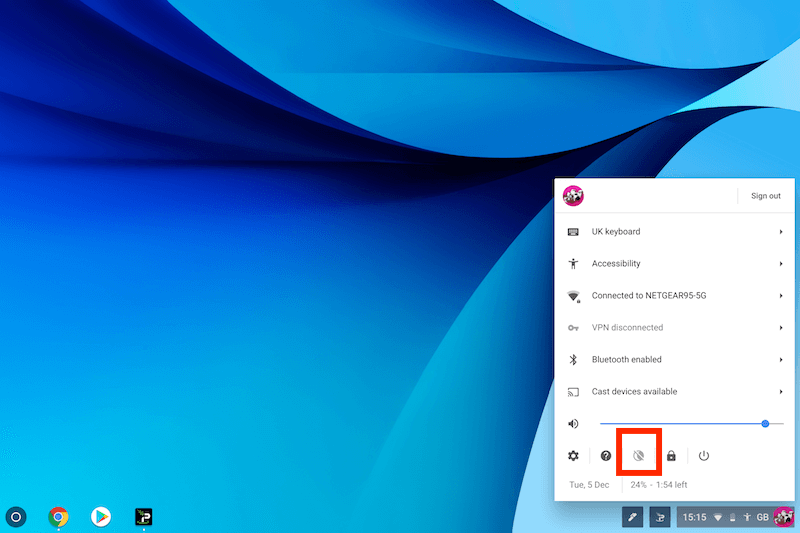Click the volume slider handle
800x533 pixels.
click(765, 423)
